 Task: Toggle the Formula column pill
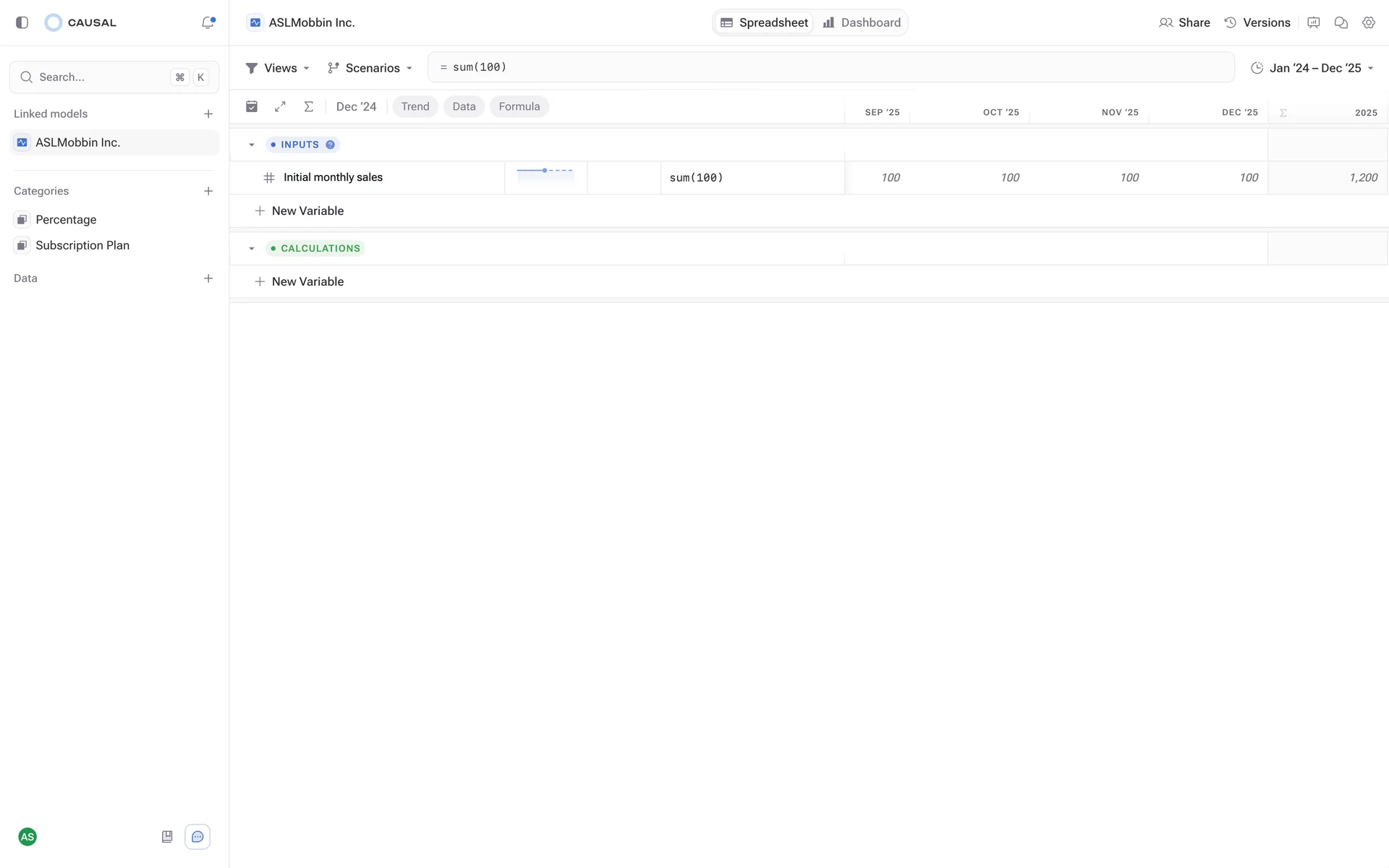519,106
